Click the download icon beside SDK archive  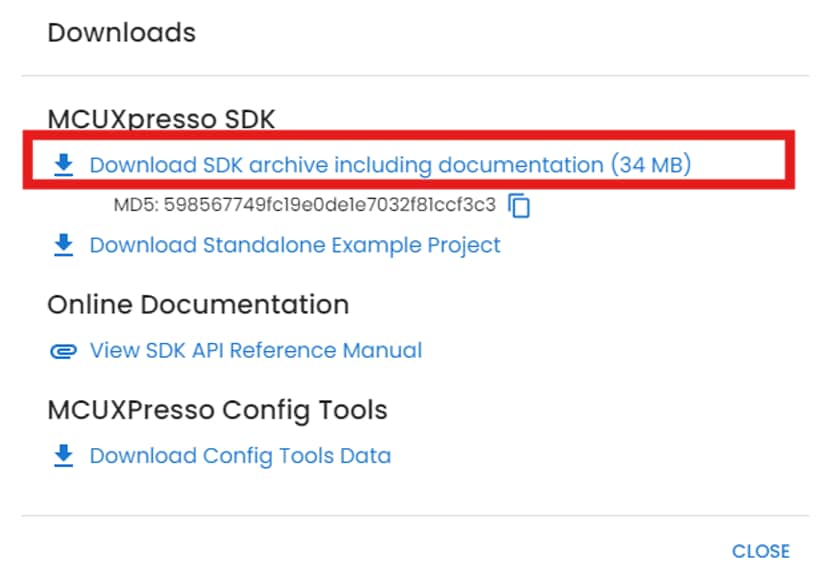(x=63, y=165)
